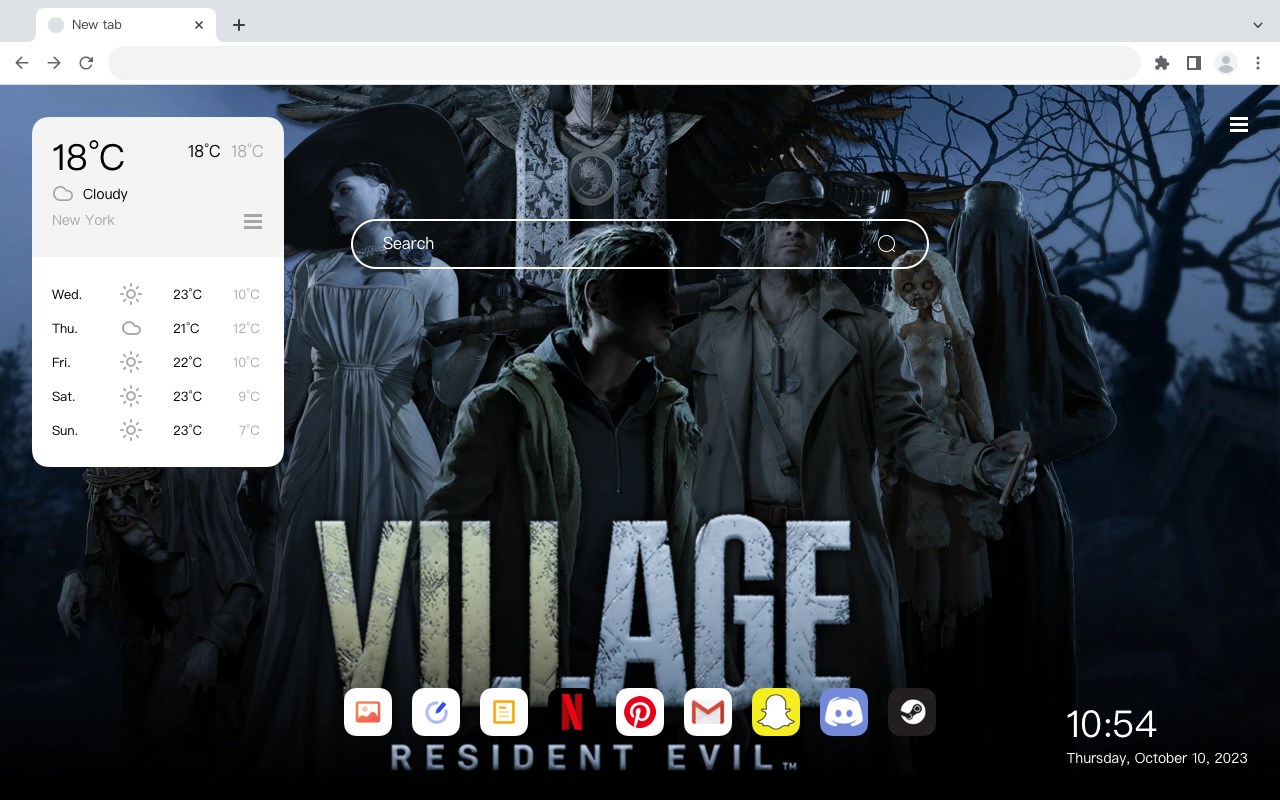
Task: Click Thursday's cloud forecast icon
Action: pyautogui.click(x=131, y=328)
